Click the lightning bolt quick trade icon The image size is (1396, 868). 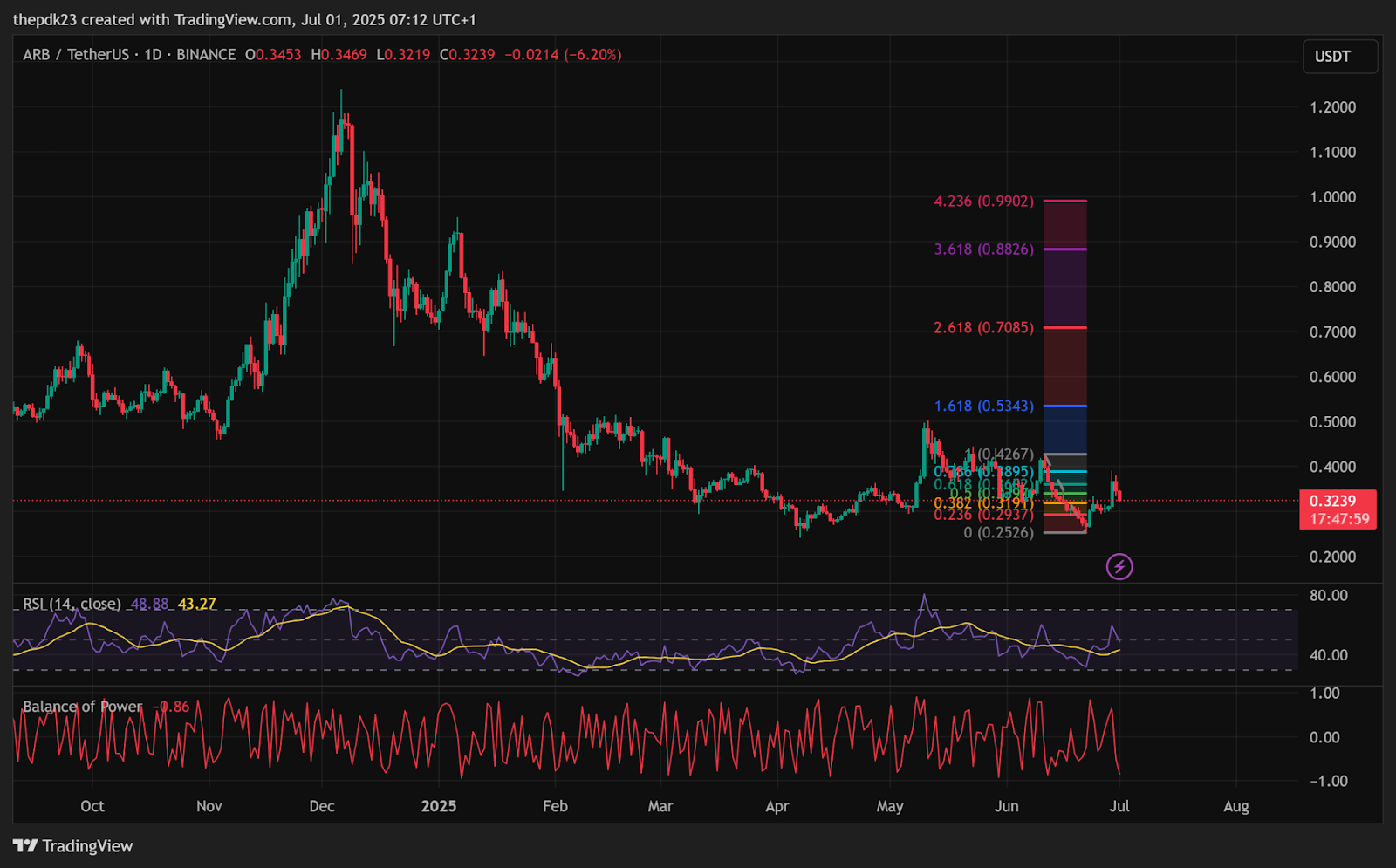[x=1119, y=566]
